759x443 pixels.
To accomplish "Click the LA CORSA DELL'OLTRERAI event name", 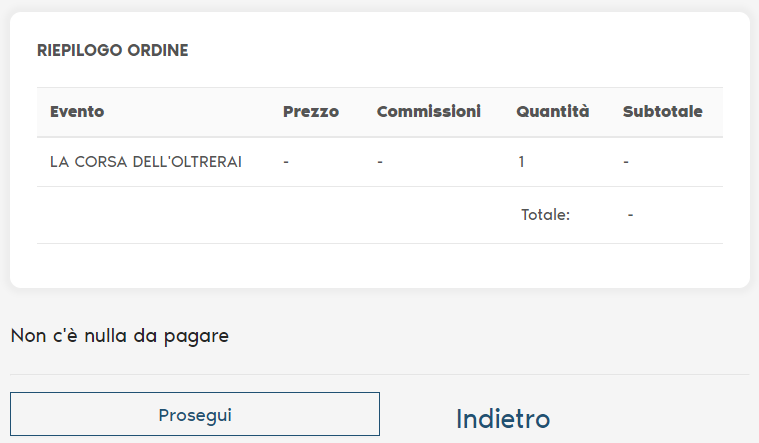I will pyautogui.click(x=146, y=161).
